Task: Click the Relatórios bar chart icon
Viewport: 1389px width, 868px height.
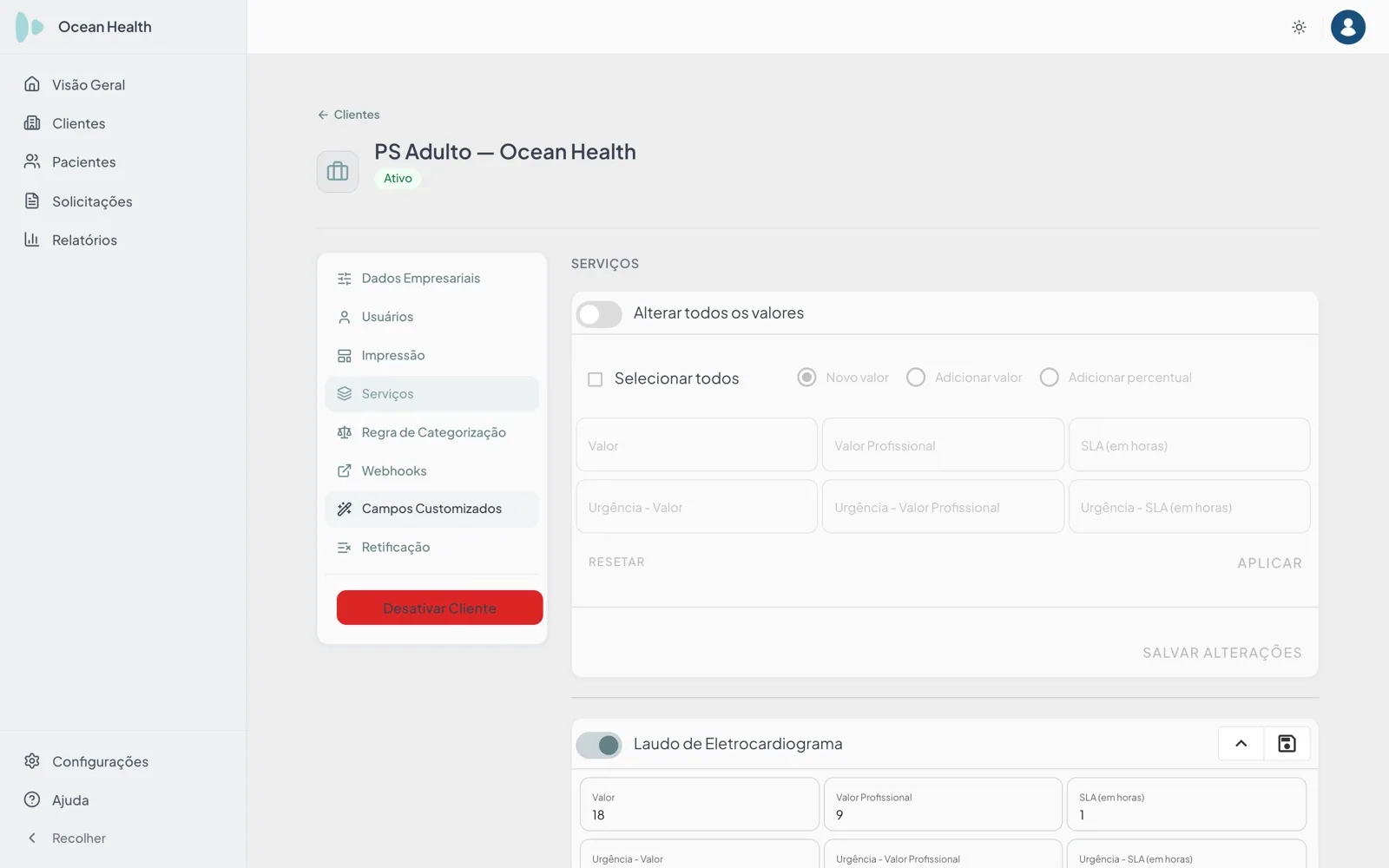Action: (x=32, y=240)
